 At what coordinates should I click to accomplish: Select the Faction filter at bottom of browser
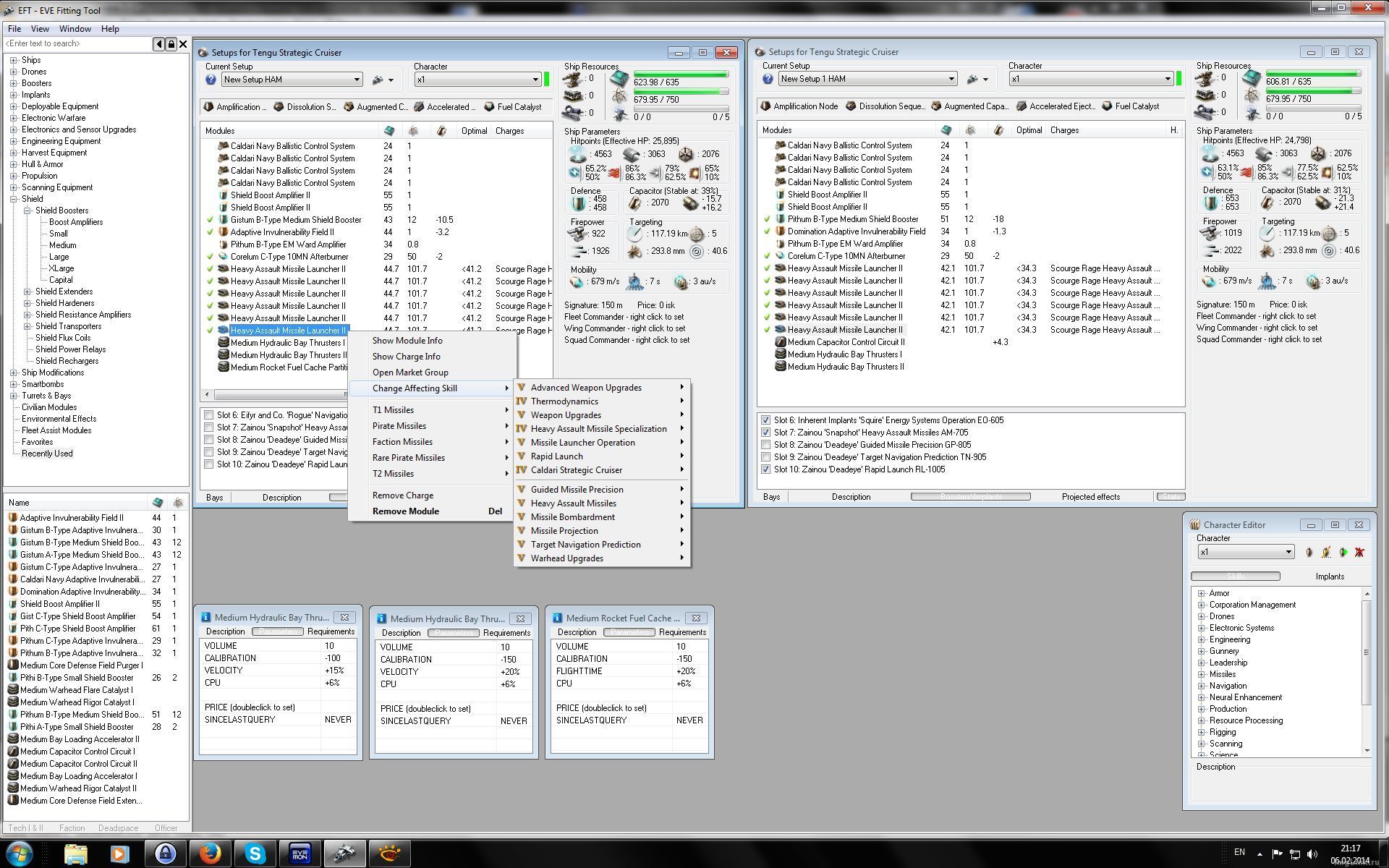coord(72,828)
